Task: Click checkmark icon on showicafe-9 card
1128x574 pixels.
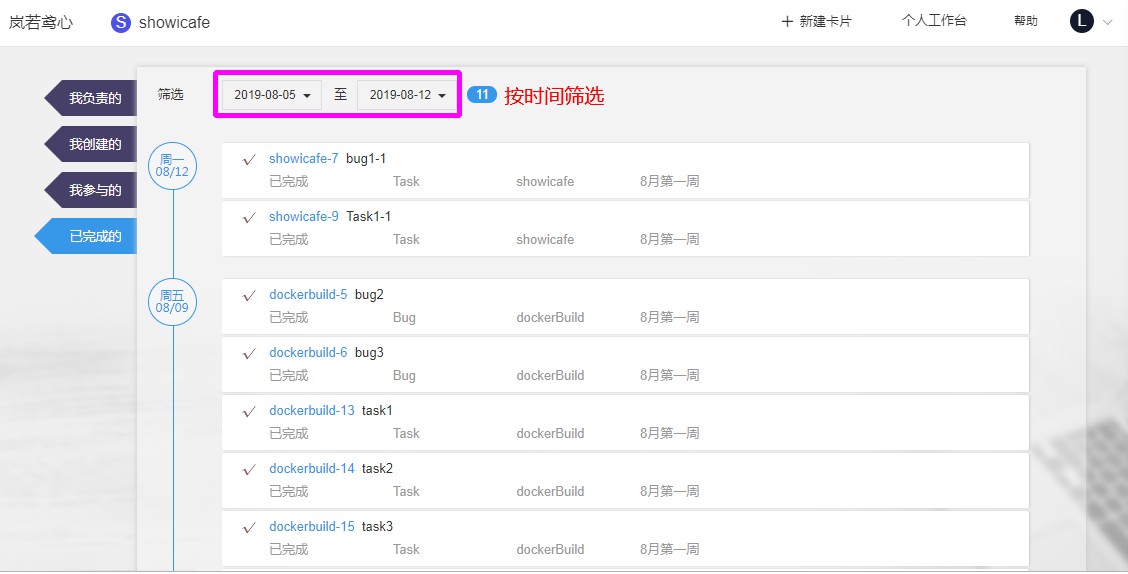Action: pos(250,217)
